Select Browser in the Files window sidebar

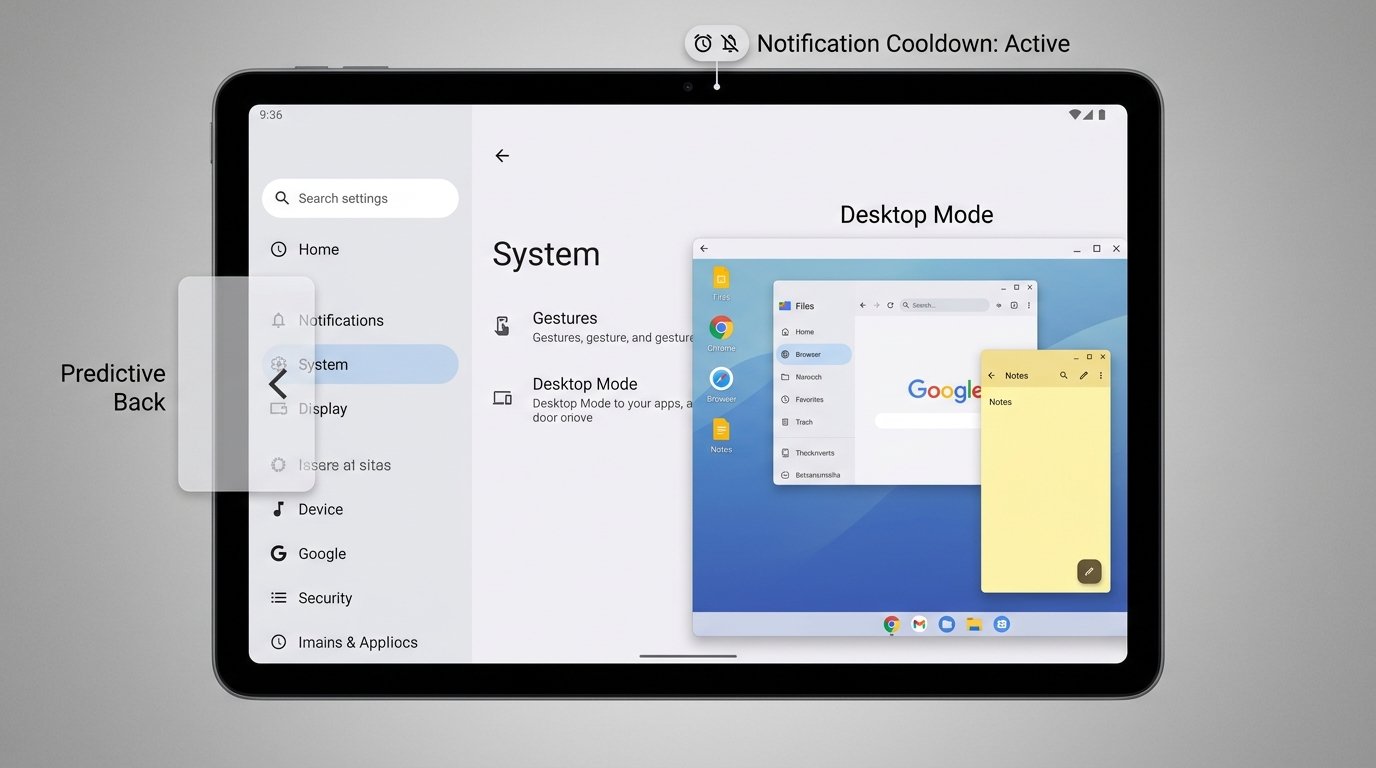coord(814,354)
